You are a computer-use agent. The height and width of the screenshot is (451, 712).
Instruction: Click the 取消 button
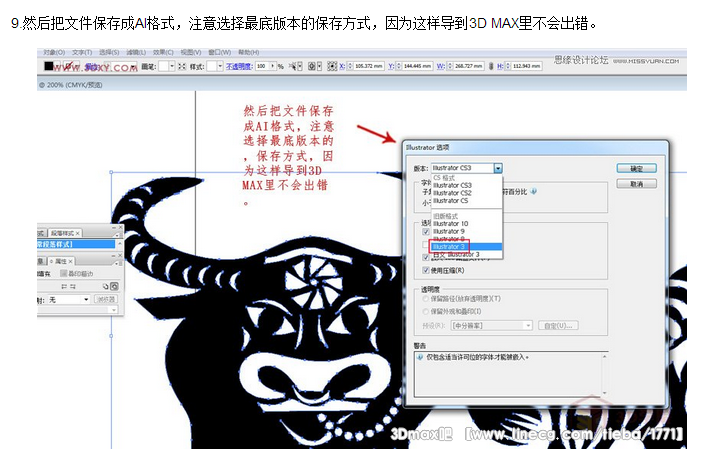tap(637, 184)
